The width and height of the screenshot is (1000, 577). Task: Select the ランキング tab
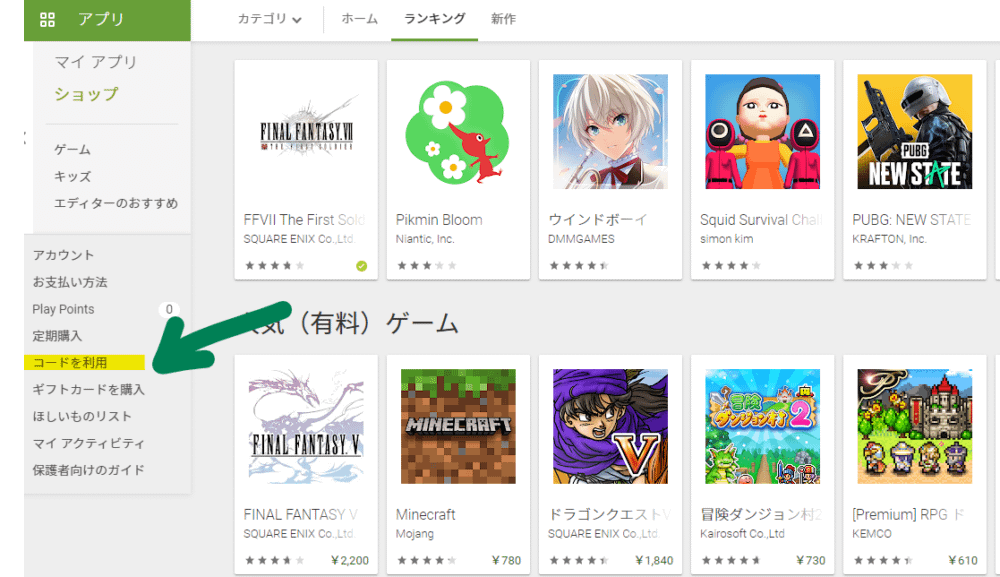point(434,19)
